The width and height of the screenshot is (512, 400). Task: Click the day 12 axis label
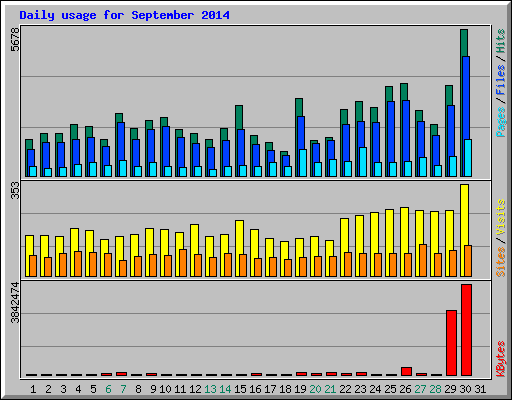coord(195,389)
